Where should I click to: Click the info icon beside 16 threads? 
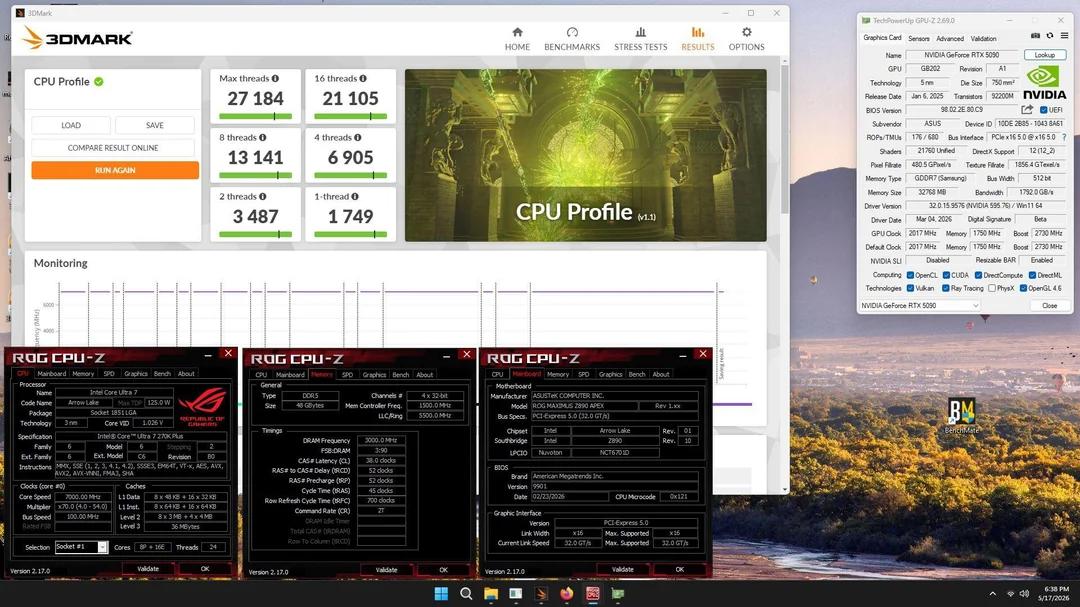coord(363,79)
